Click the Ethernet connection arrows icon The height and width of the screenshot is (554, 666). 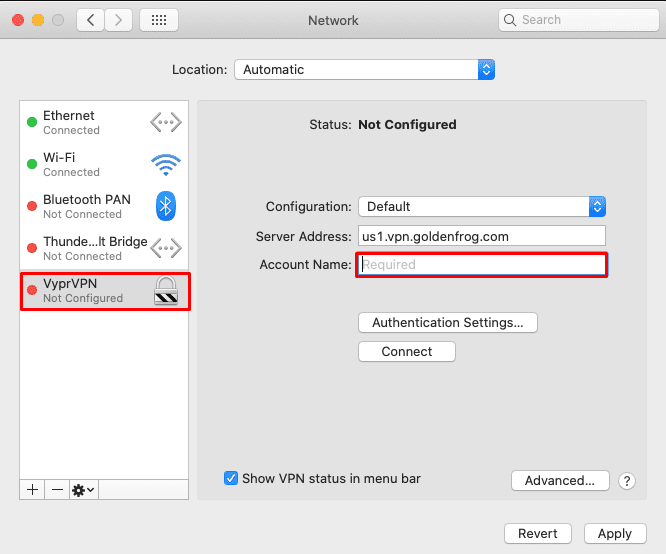(x=165, y=123)
